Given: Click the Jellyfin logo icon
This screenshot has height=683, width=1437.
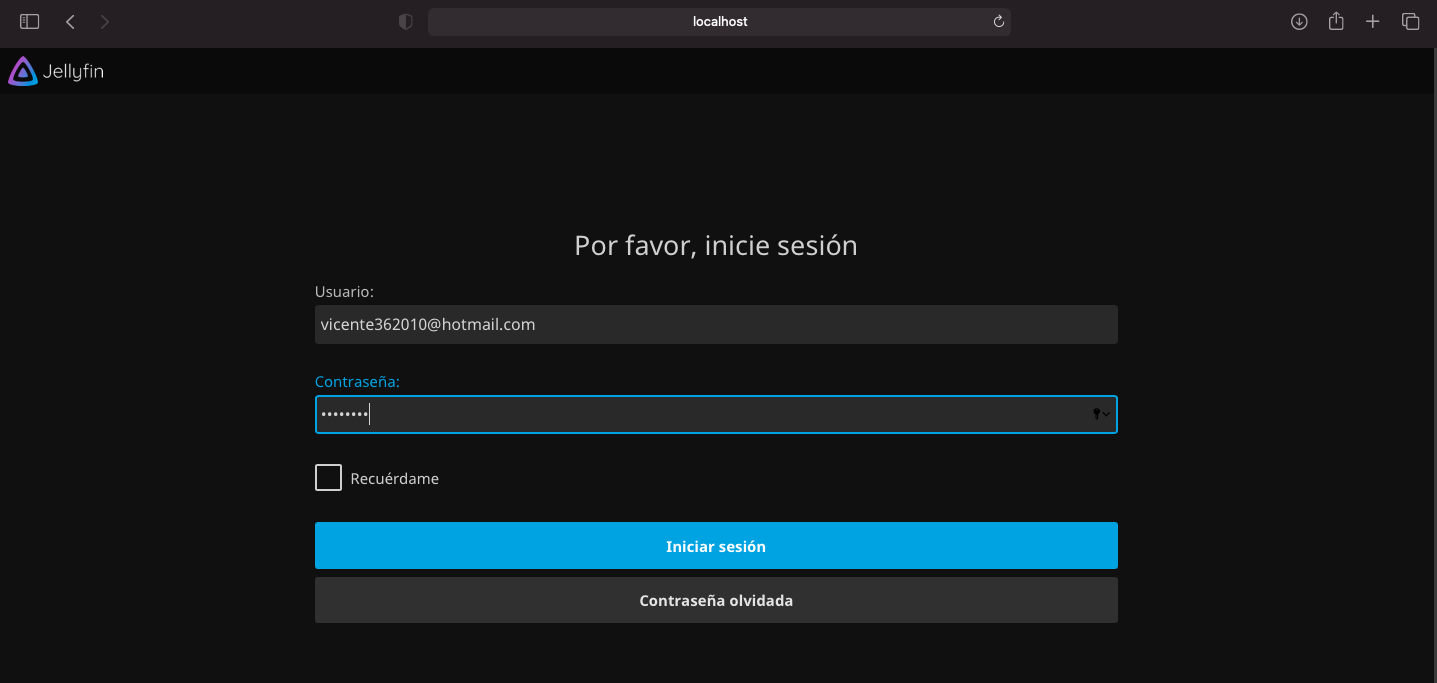Looking at the screenshot, I should coord(22,71).
